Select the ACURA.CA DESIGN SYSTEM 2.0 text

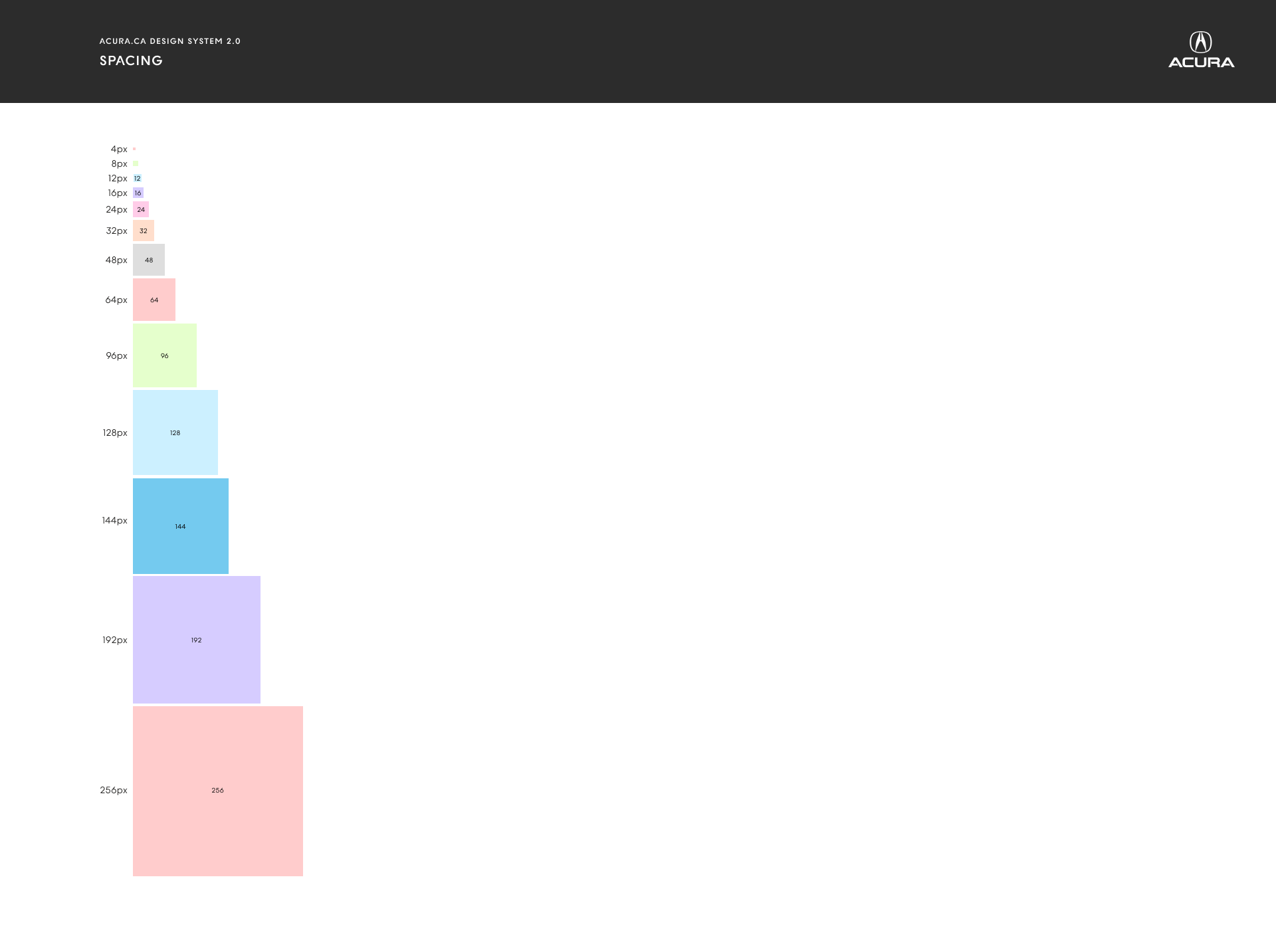[170, 41]
